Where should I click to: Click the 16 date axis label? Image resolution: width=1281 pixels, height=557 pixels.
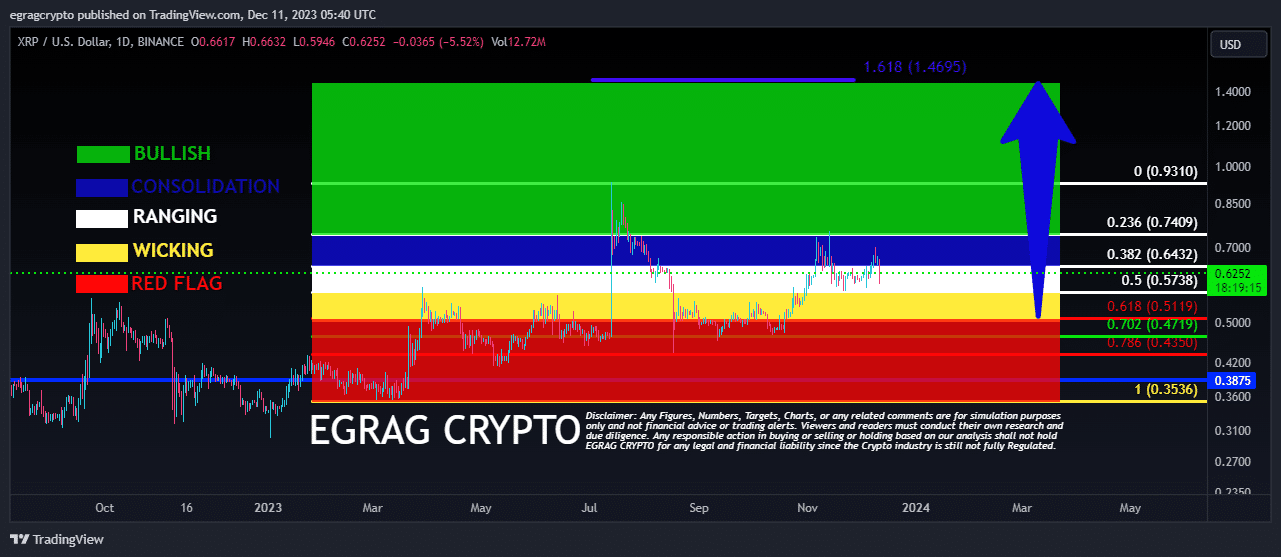pyautogui.click(x=186, y=508)
